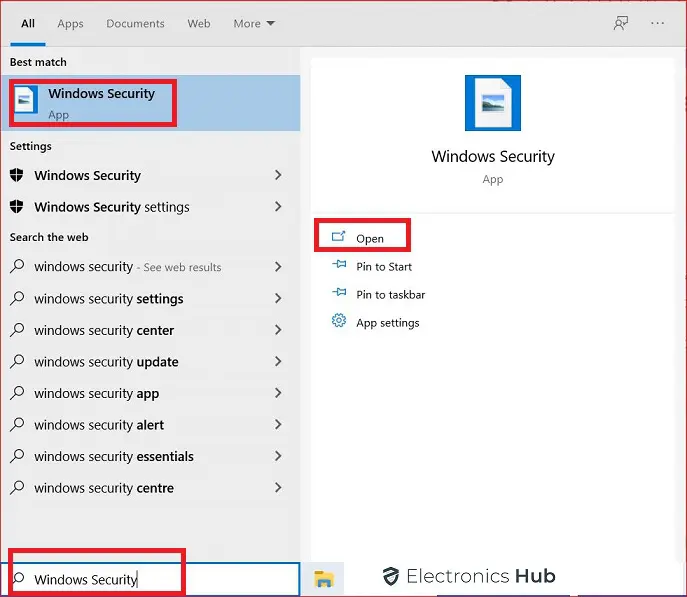Click search icon beside 'windows security center'
The image size is (687, 597).
click(17, 329)
